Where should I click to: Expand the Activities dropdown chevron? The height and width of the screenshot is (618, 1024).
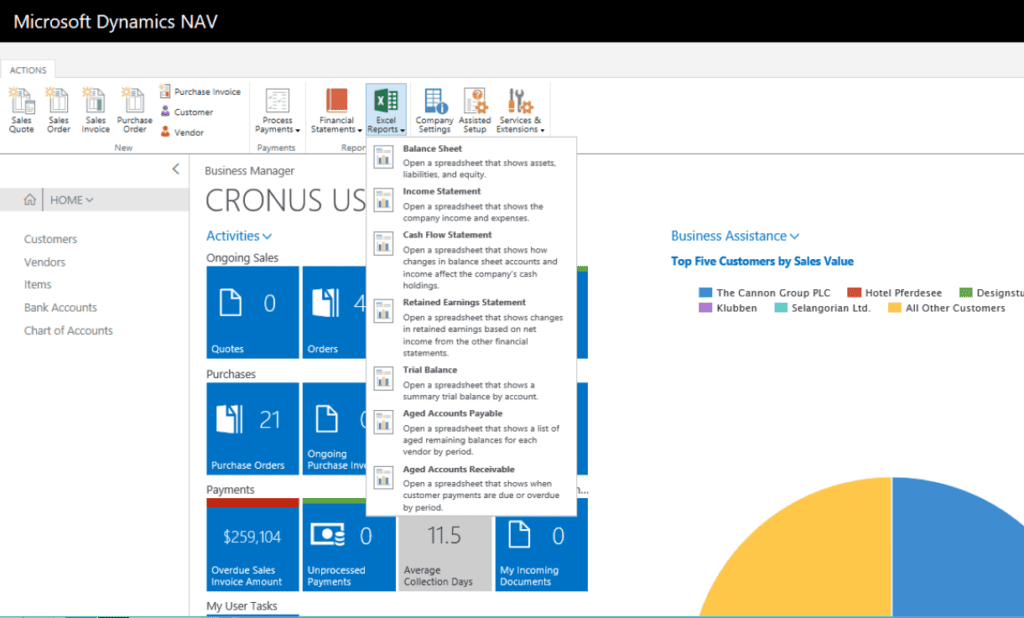point(267,236)
